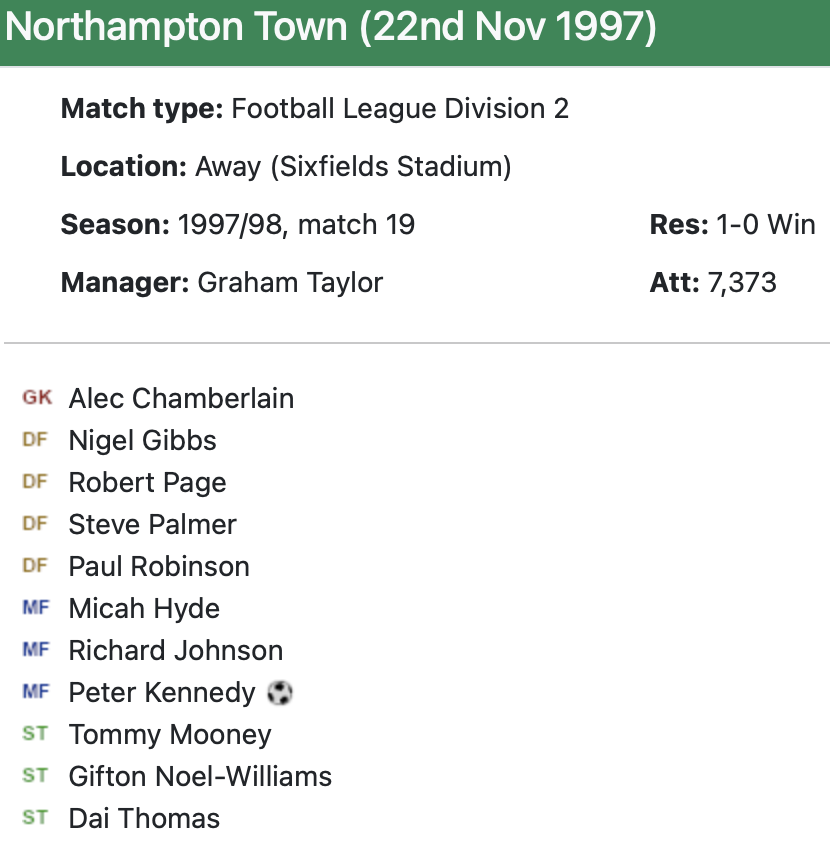Open Alec Chamberlain's player page
The width and height of the screenshot is (830, 852).
[181, 398]
